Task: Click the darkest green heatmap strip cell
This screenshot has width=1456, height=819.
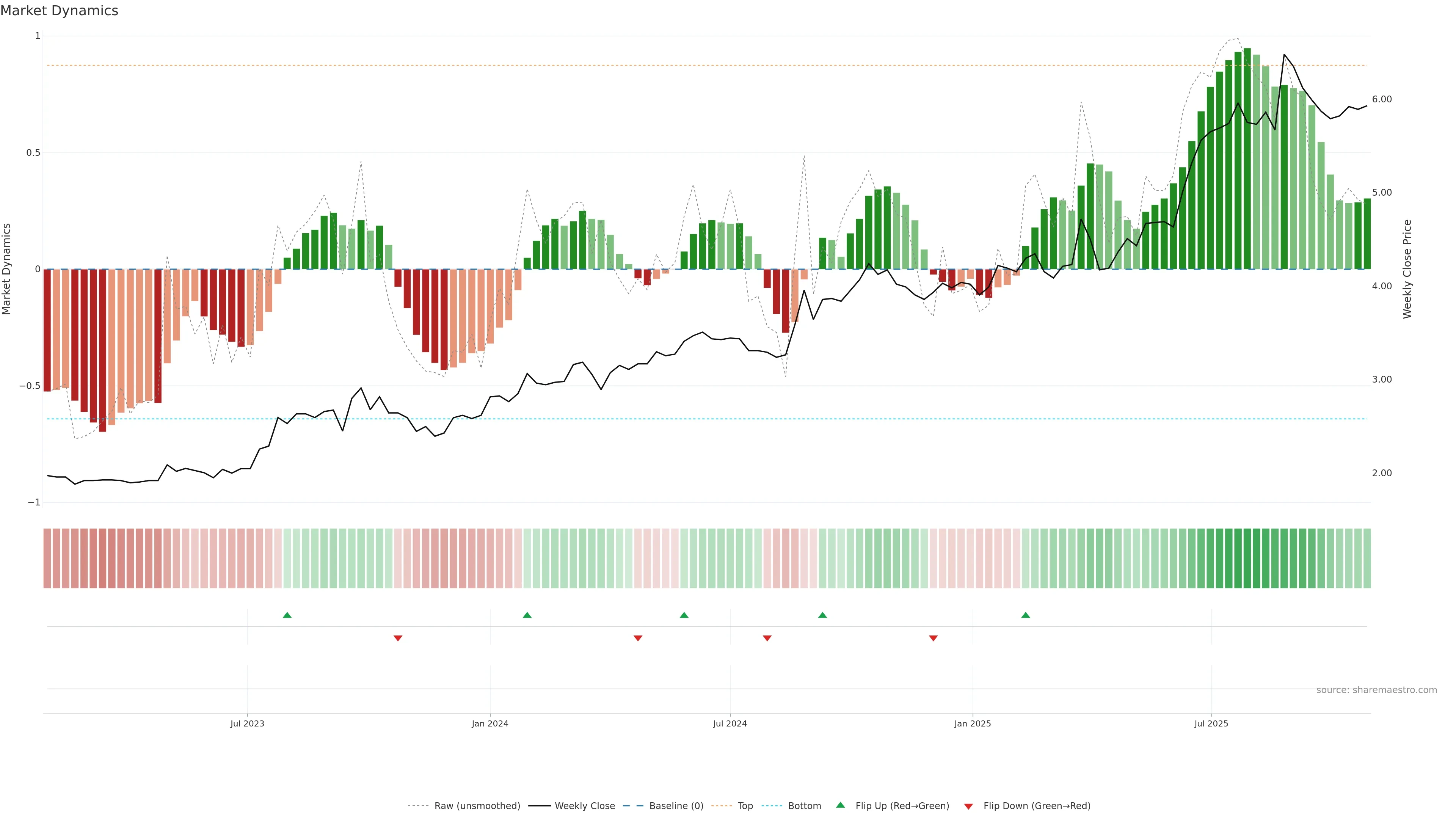Action: (x=1247, y=559)
